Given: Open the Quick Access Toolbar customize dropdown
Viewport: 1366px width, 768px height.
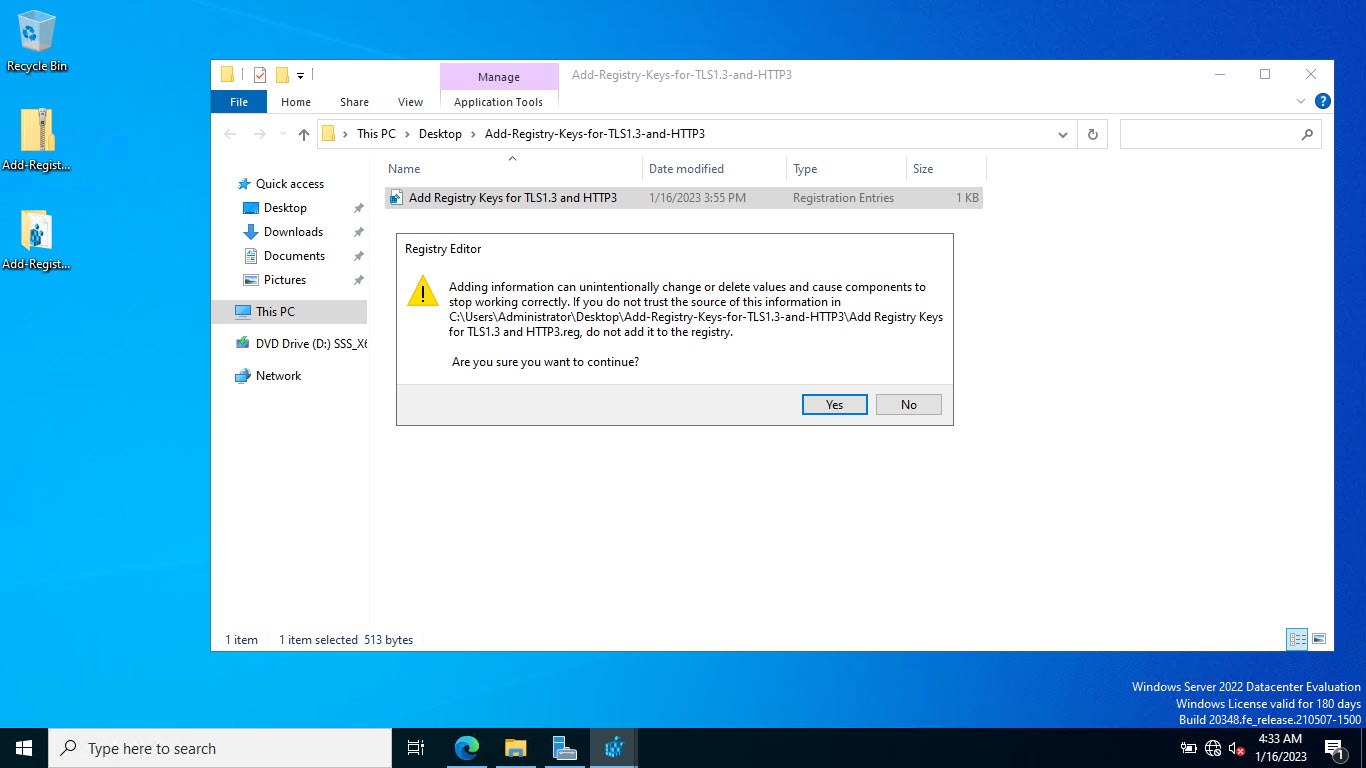Looking at the screenshot, I should click(x=300, y=75).
